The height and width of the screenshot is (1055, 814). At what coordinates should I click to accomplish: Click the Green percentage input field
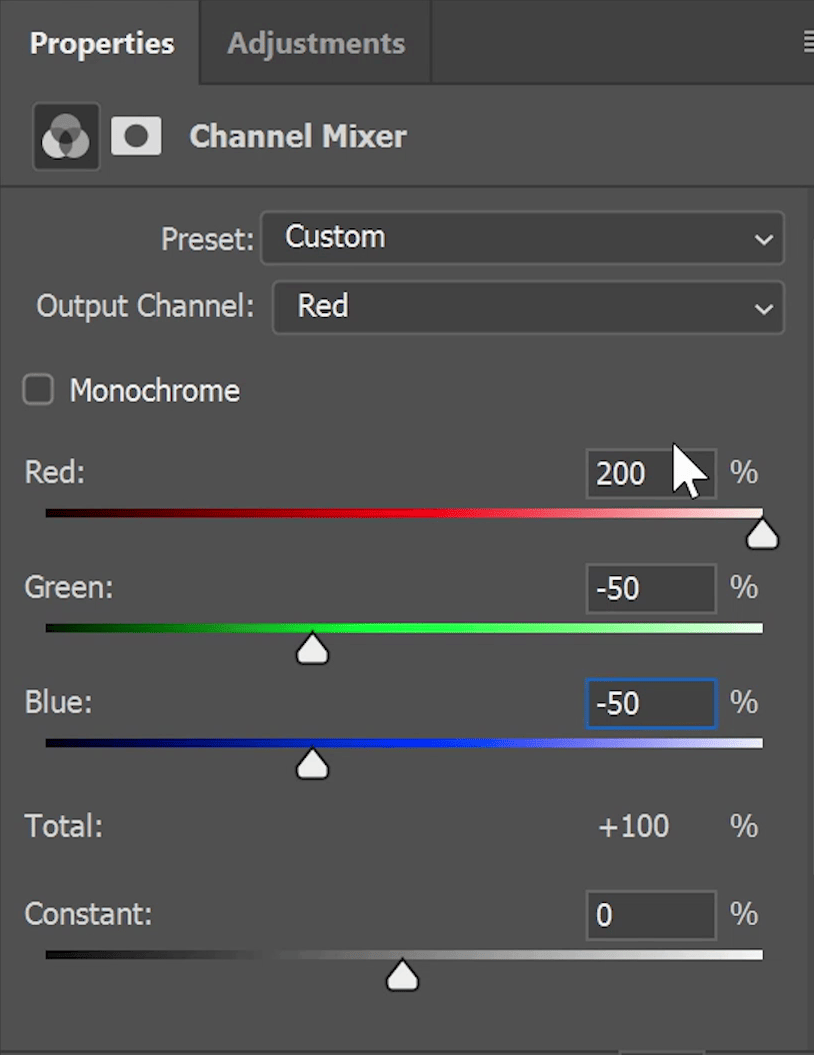[651, 589]
